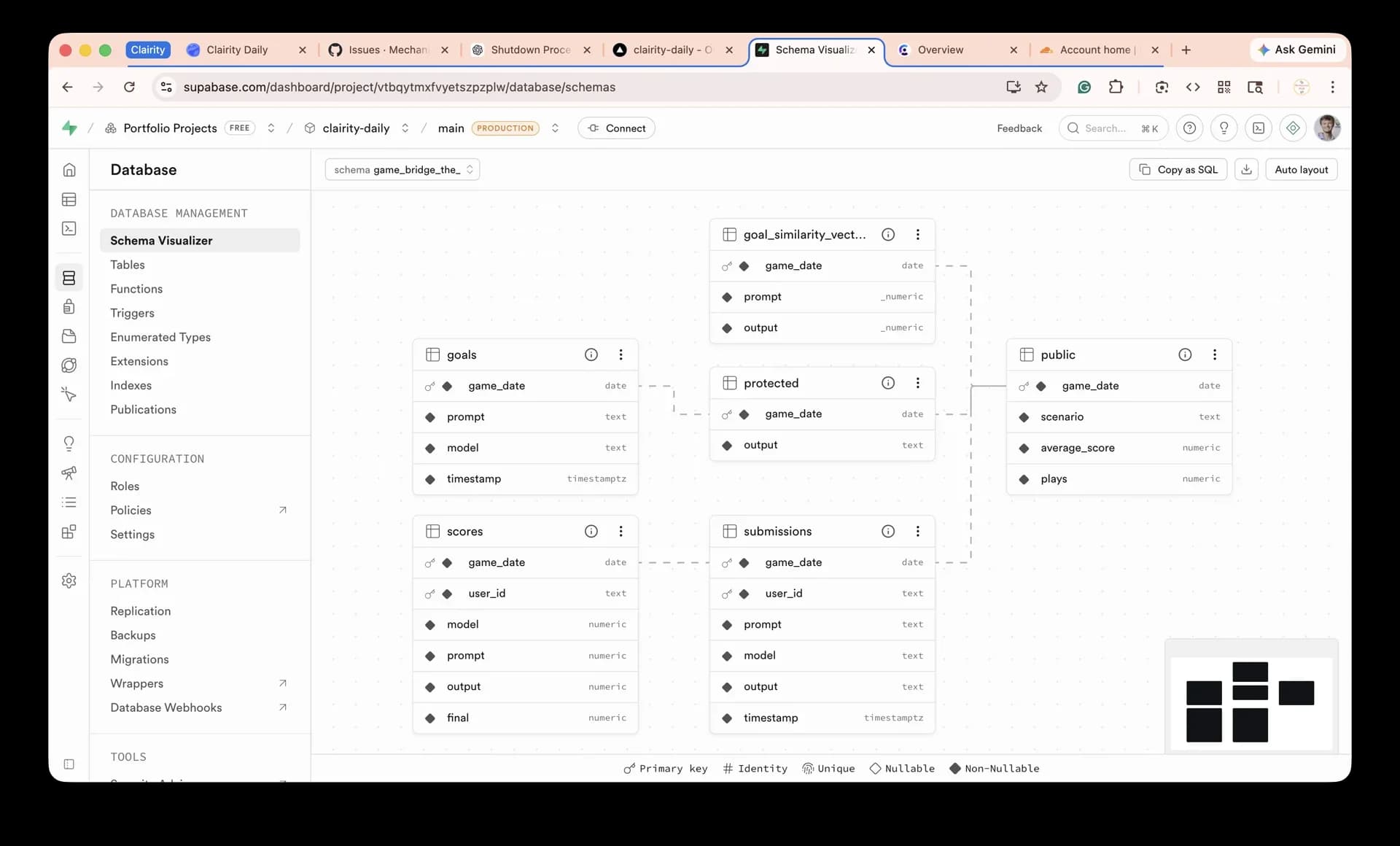Viewport: 1400px width, 846px height.
Task: Download the schema with the download icon
Action: point(1247,169)
